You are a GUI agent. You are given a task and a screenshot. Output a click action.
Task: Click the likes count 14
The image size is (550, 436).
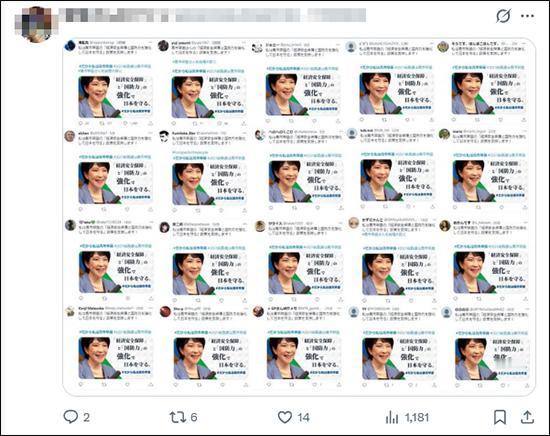(x=303, y=417)
